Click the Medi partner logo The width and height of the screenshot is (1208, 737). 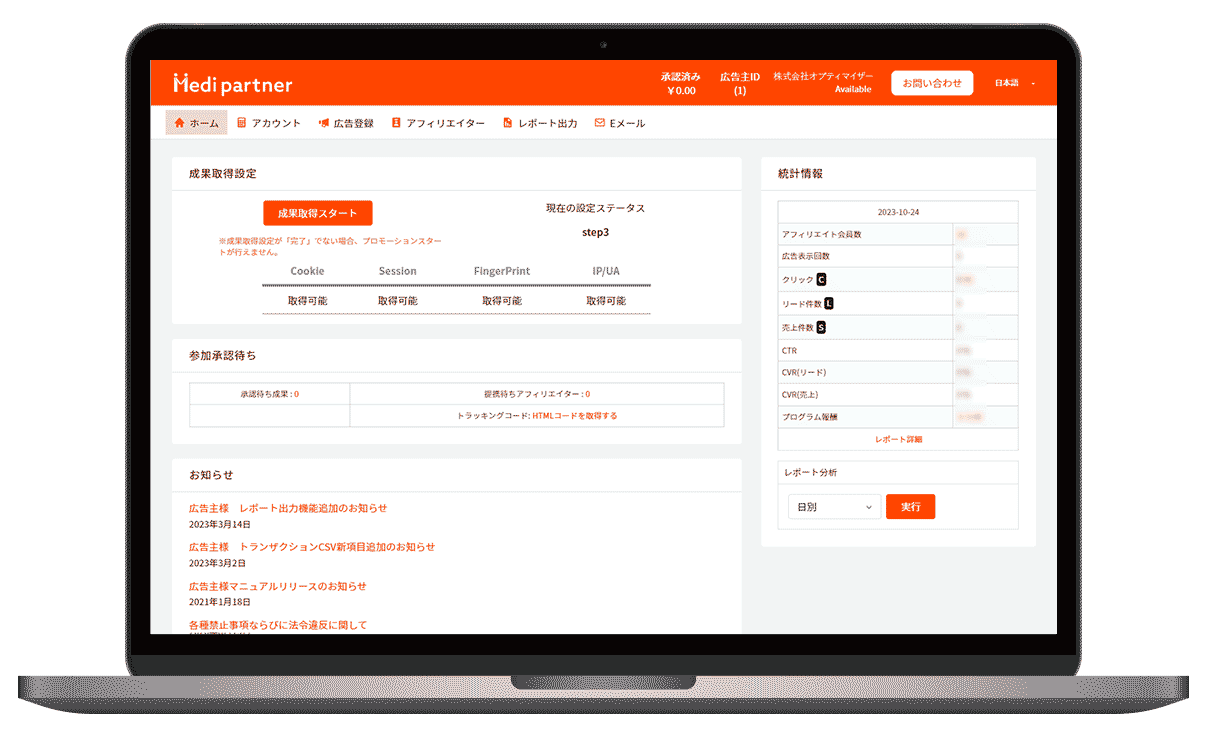coord(233,85)
